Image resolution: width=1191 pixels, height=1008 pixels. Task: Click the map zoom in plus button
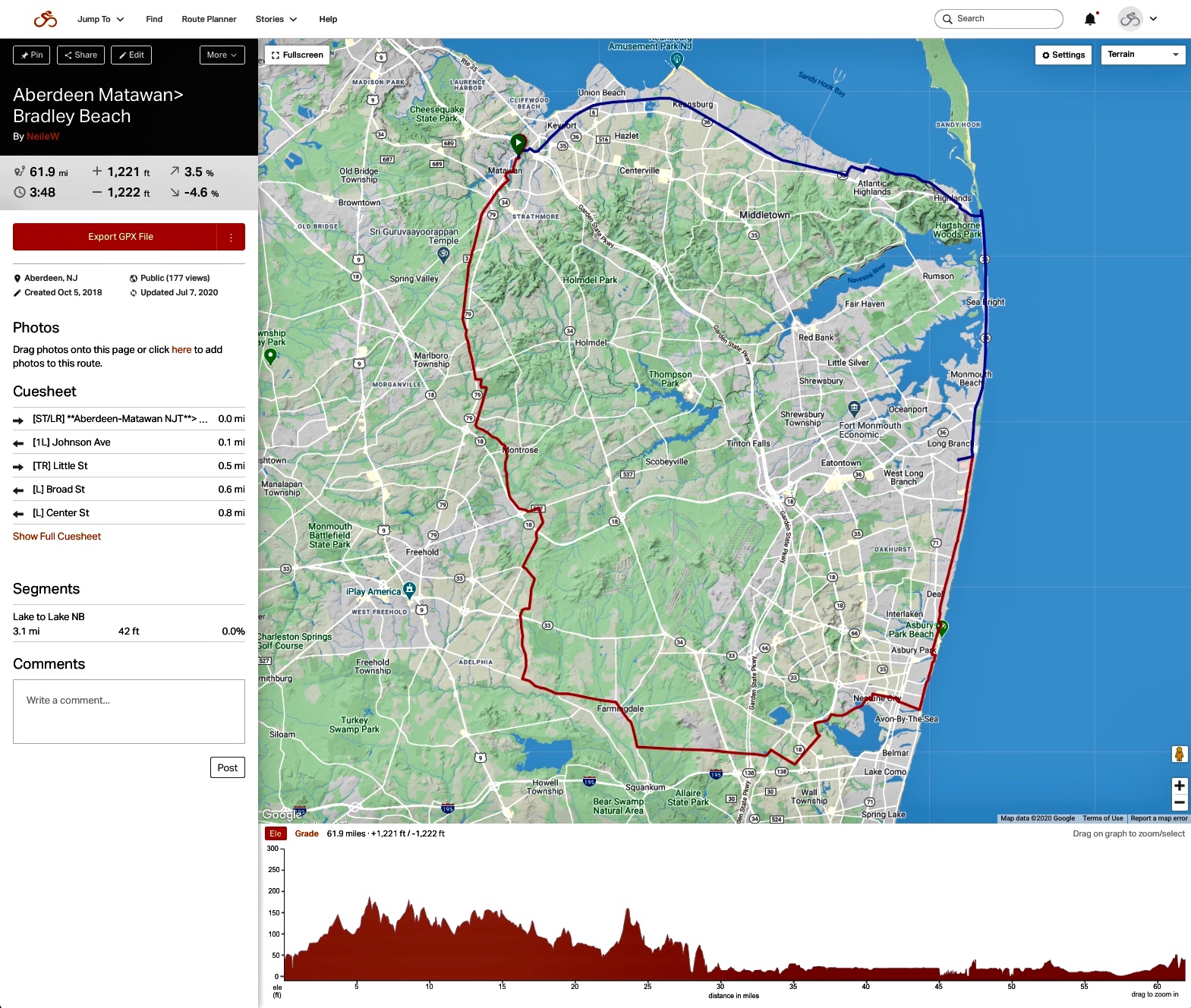(1179, 786)
